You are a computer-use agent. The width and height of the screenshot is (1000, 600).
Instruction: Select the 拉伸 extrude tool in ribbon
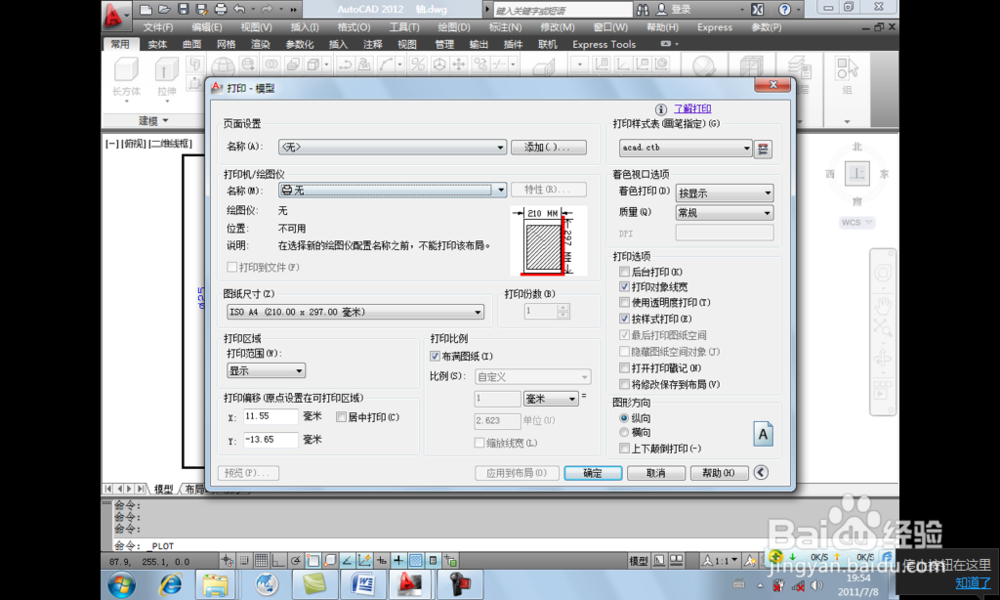166,77
